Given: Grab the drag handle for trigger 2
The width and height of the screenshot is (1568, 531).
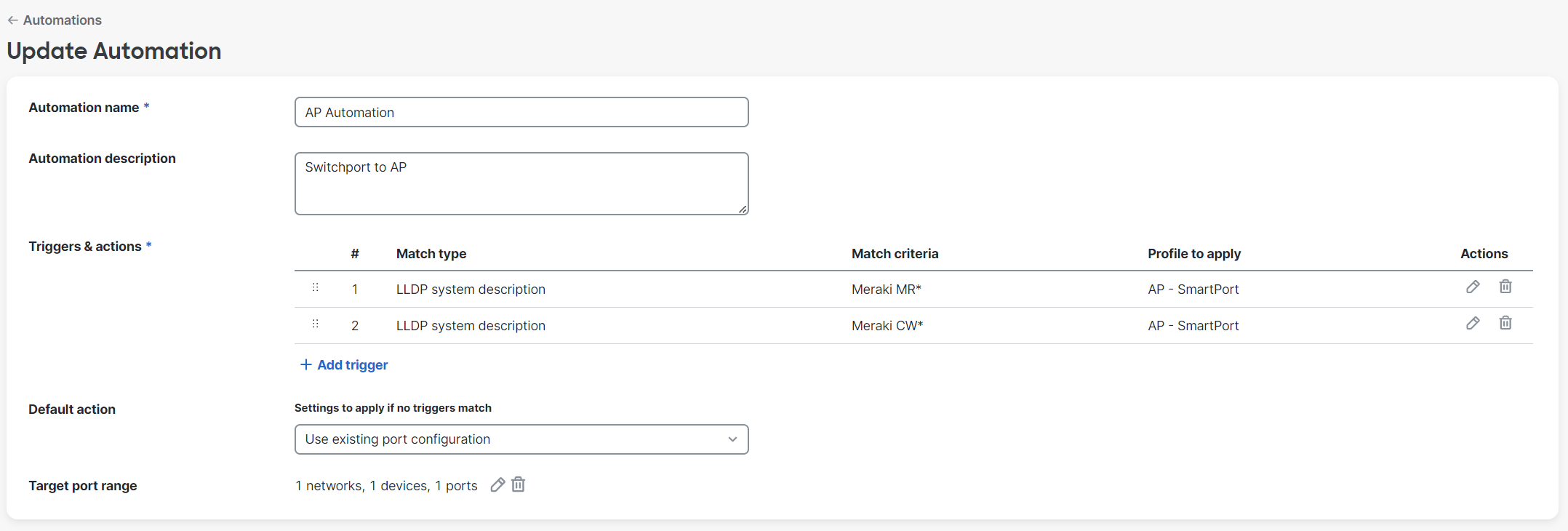Looking at the screenshot, I should [x=316, y=324].
